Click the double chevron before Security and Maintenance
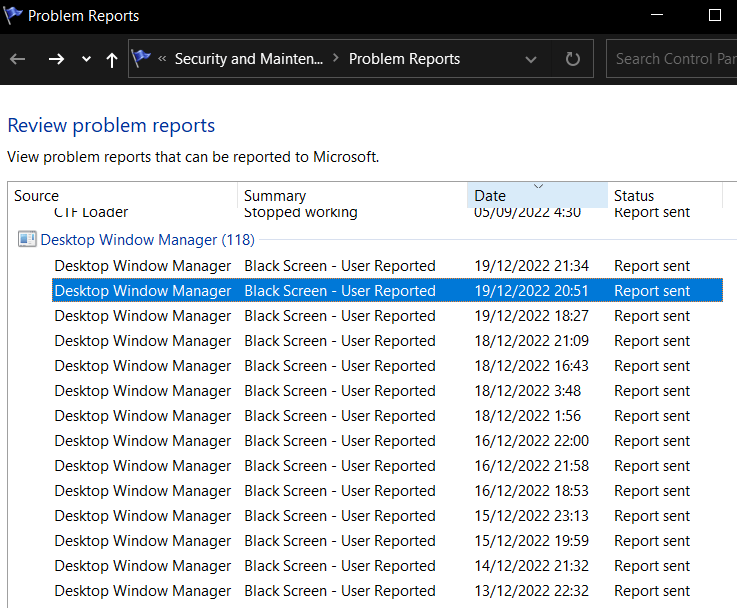 pos(162,58)
